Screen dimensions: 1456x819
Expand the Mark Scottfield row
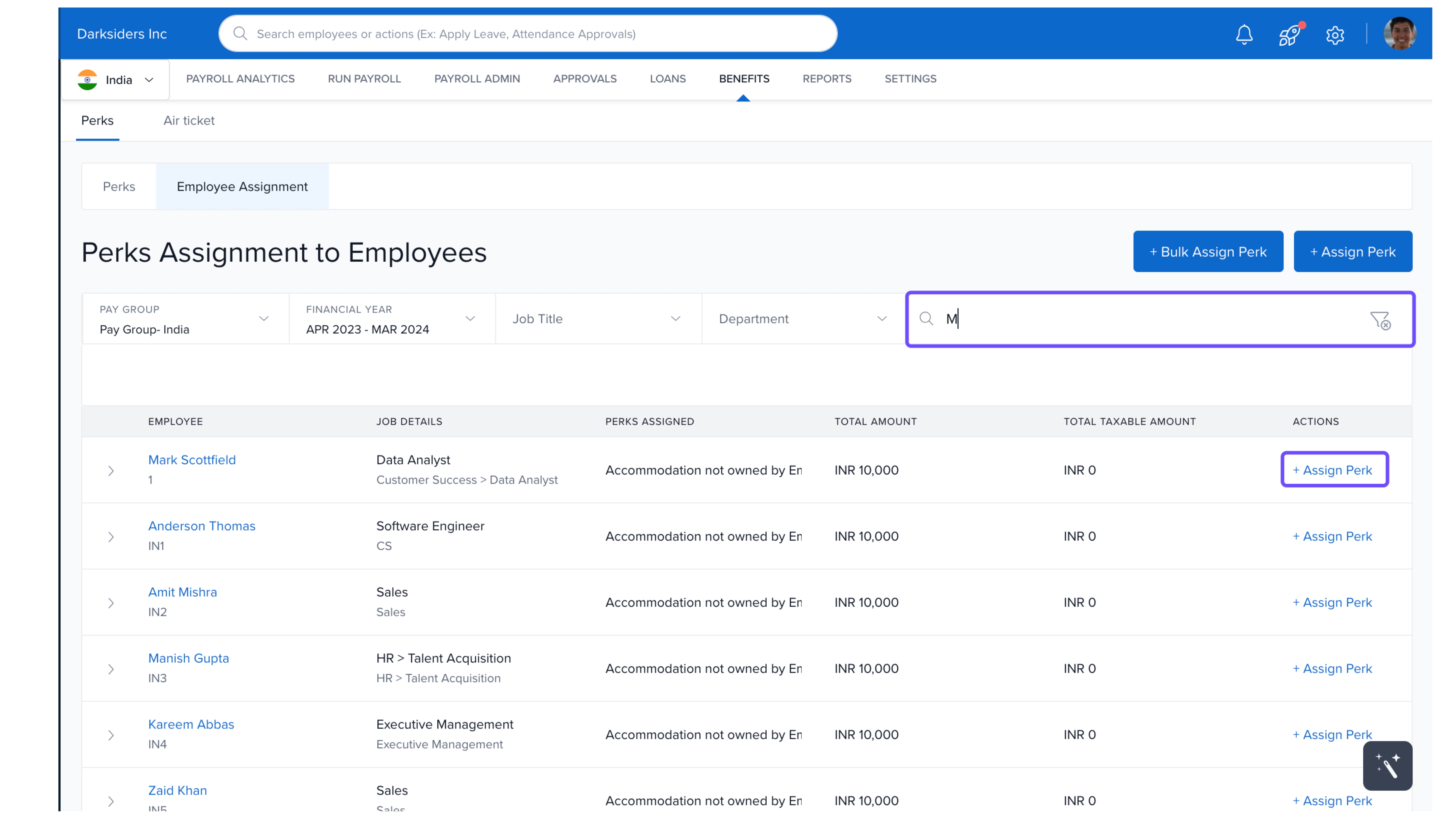(x=111, y=470)
